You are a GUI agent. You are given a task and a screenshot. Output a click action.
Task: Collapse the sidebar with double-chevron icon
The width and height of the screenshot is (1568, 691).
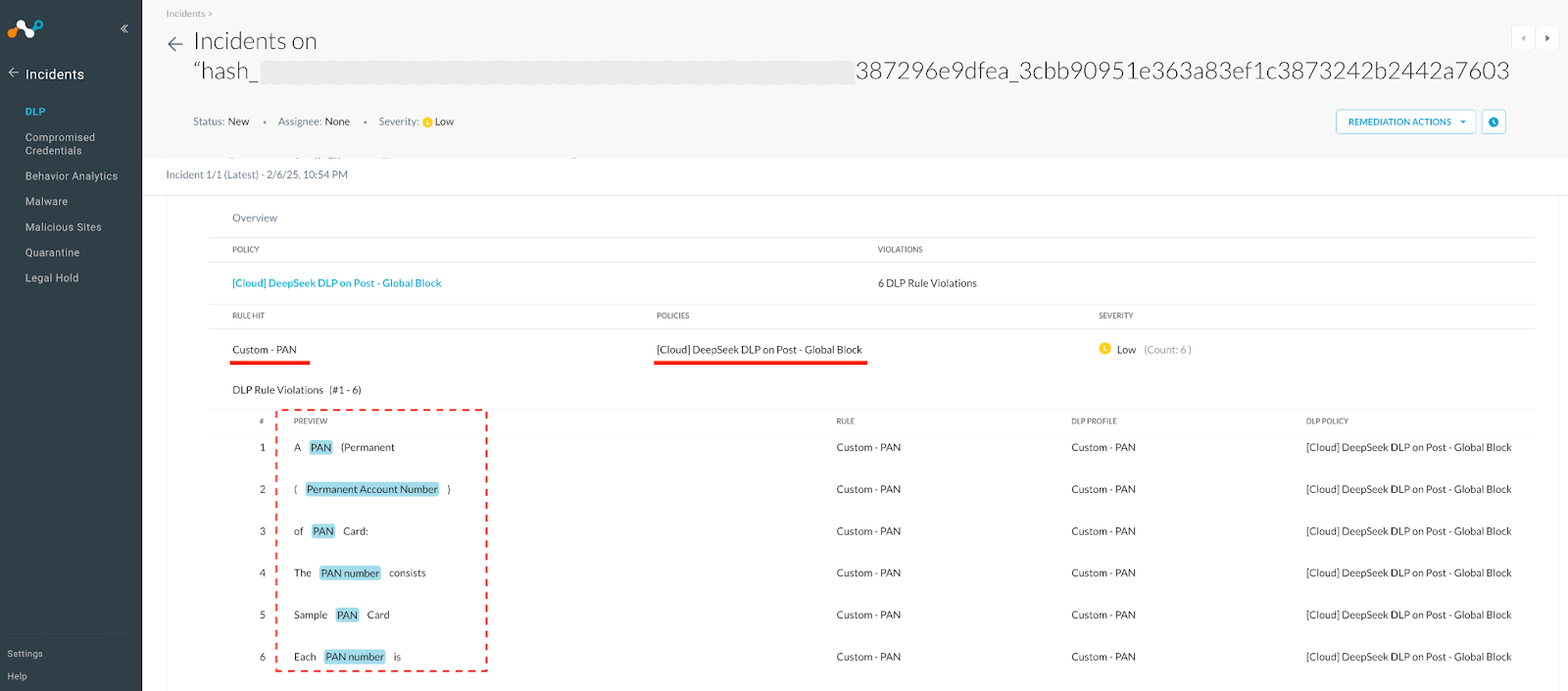click(x=124, y=29)
